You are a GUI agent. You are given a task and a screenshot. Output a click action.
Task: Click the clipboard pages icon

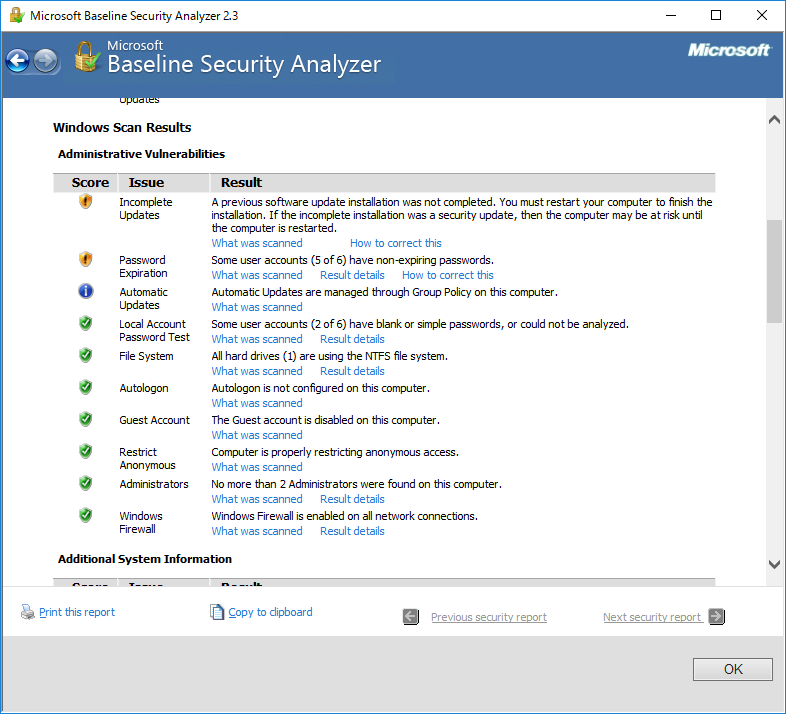[217, 612]
